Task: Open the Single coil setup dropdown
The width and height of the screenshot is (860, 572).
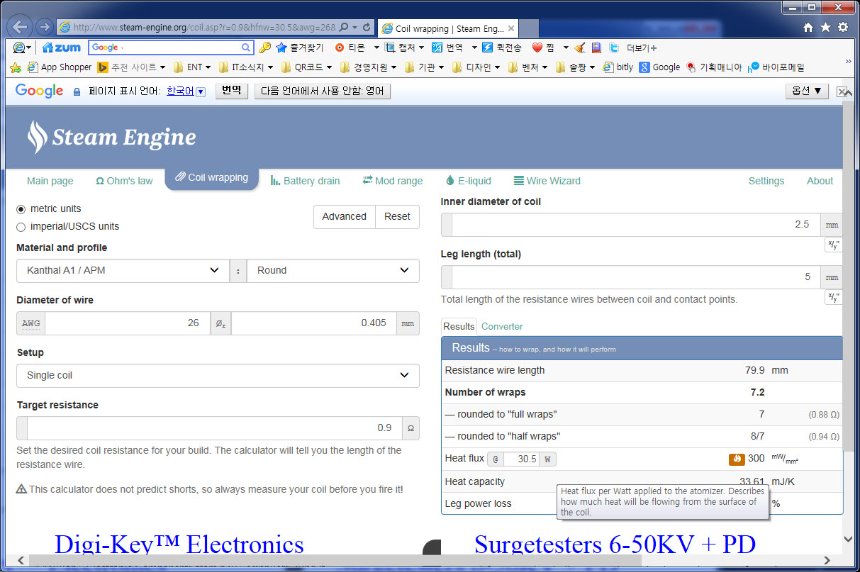Action: pyautogui.click(x=218, y=376)
